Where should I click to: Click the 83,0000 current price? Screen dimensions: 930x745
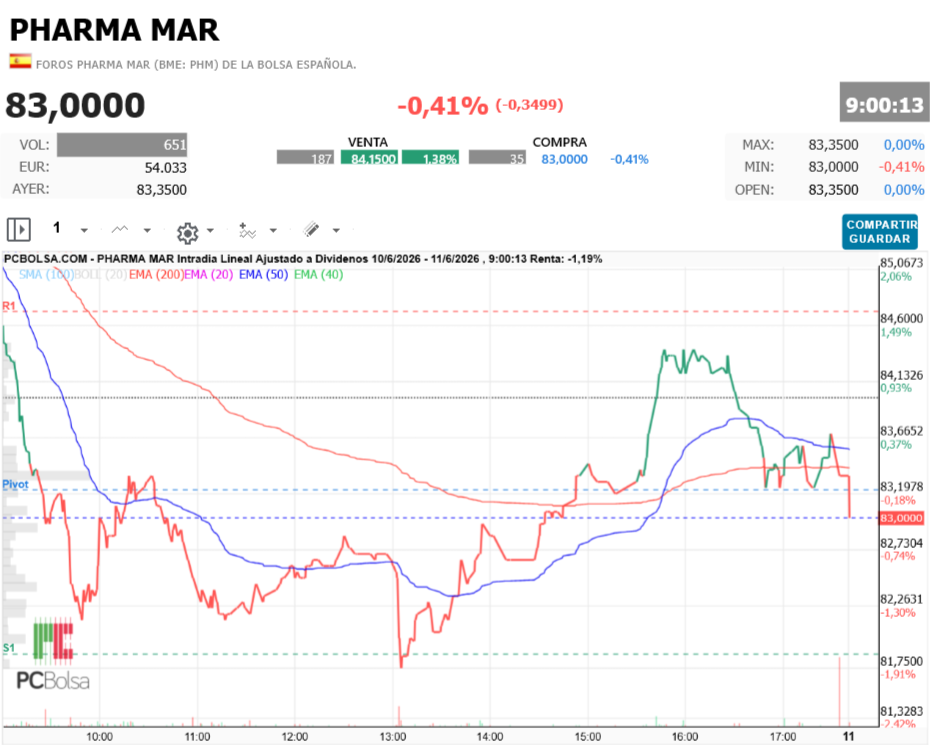75,106
